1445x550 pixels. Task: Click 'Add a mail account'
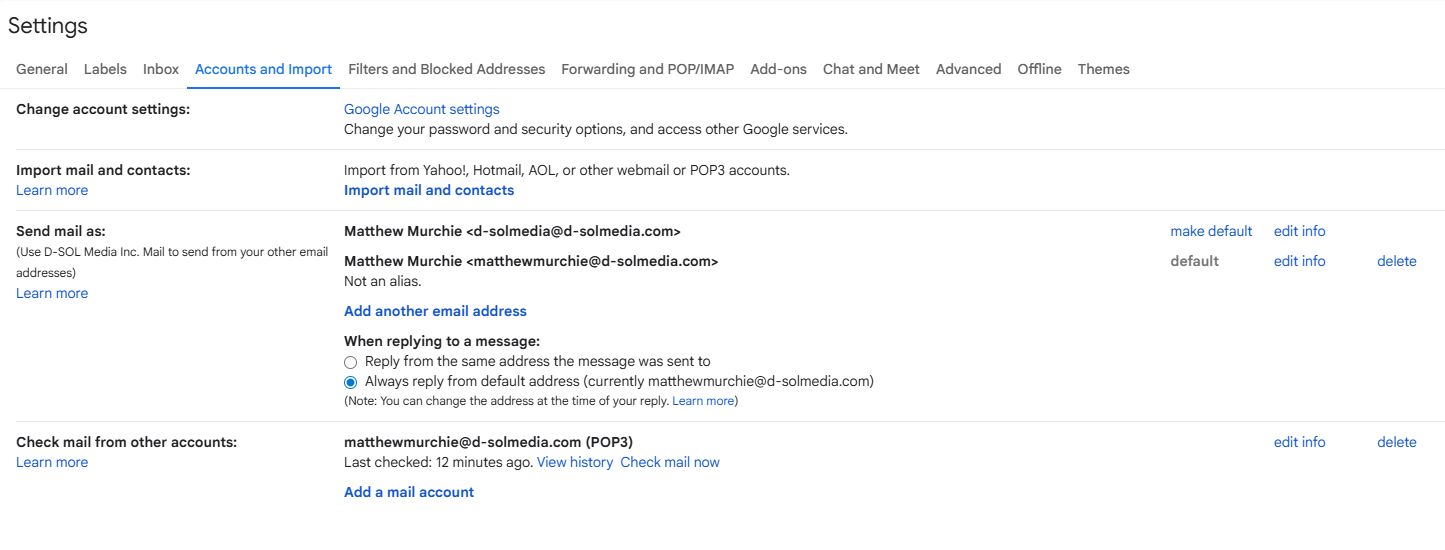pyautogui.click(x=409, y=492)
